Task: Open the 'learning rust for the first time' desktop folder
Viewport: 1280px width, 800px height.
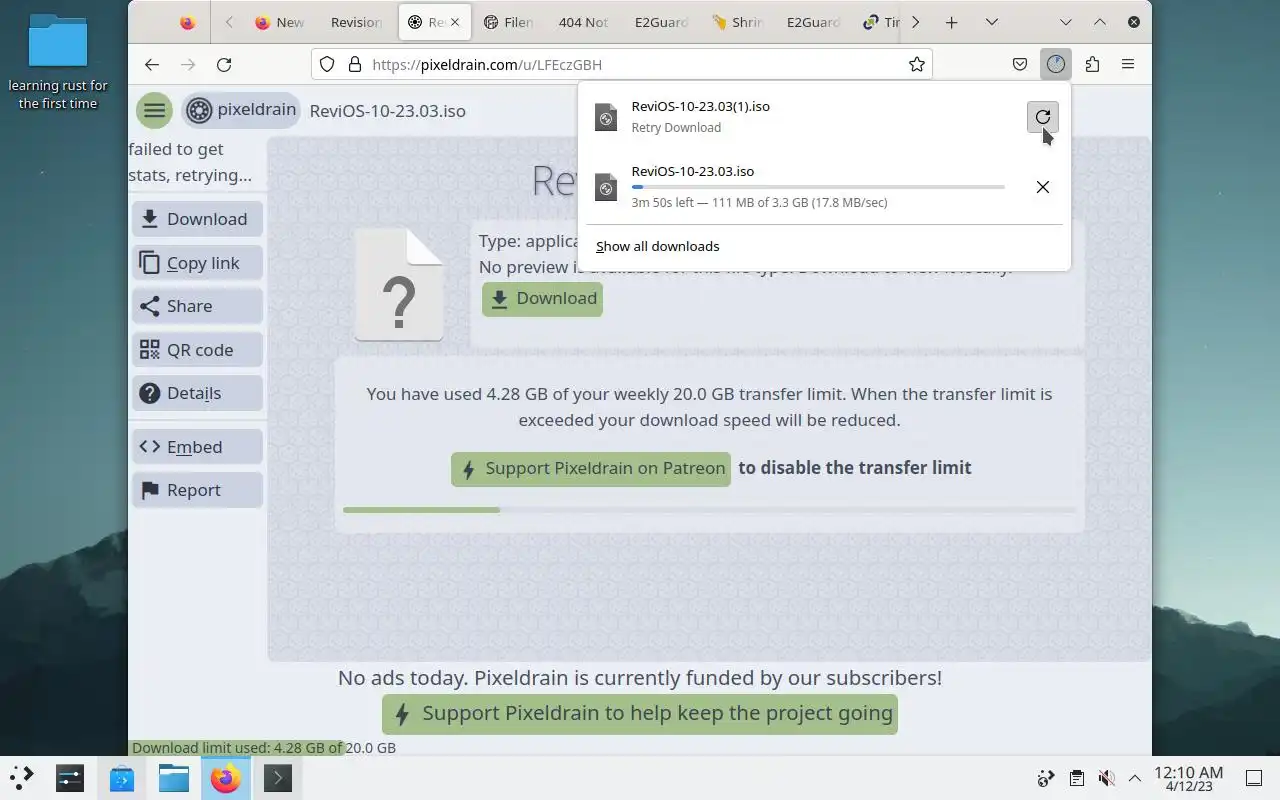Action: [58, 62]
